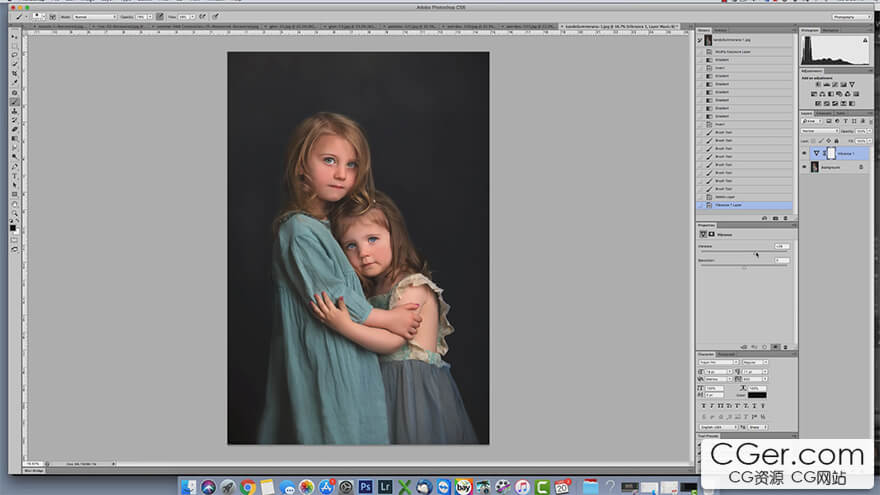The width and height of the screenshot is (880, 495).
Task: Add a Photo Filter adjustment
Action: (839, 94)
